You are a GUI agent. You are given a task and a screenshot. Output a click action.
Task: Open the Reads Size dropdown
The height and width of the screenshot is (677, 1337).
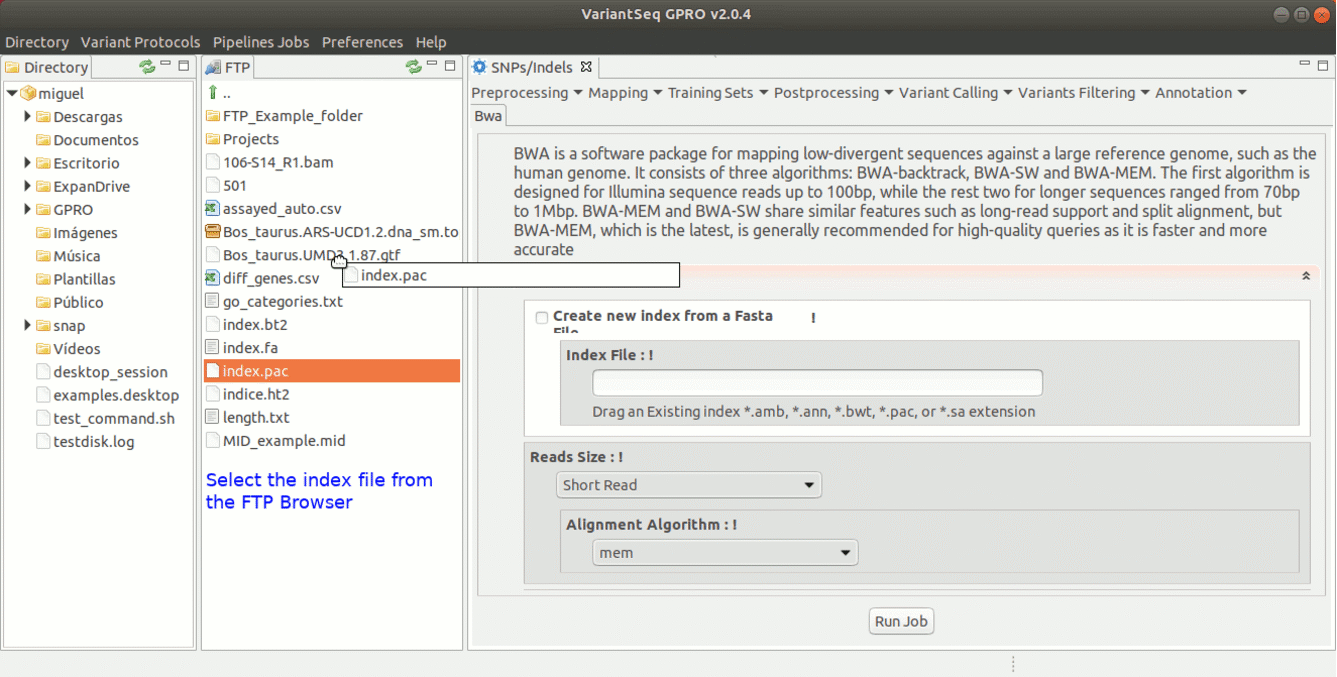click(689, 485)
